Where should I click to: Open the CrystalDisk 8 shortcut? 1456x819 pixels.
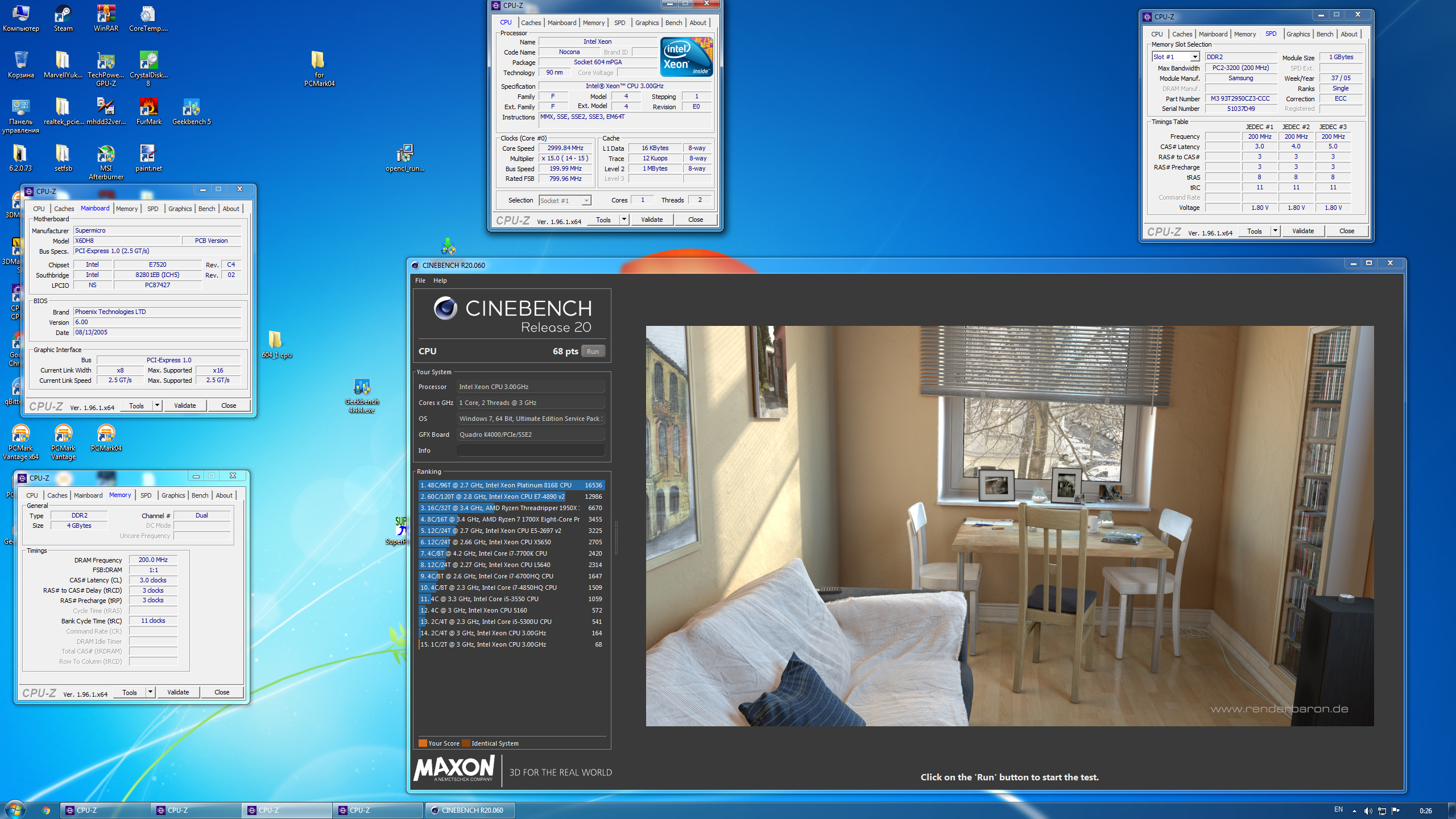pyautogui.click(x=148, y=68)
